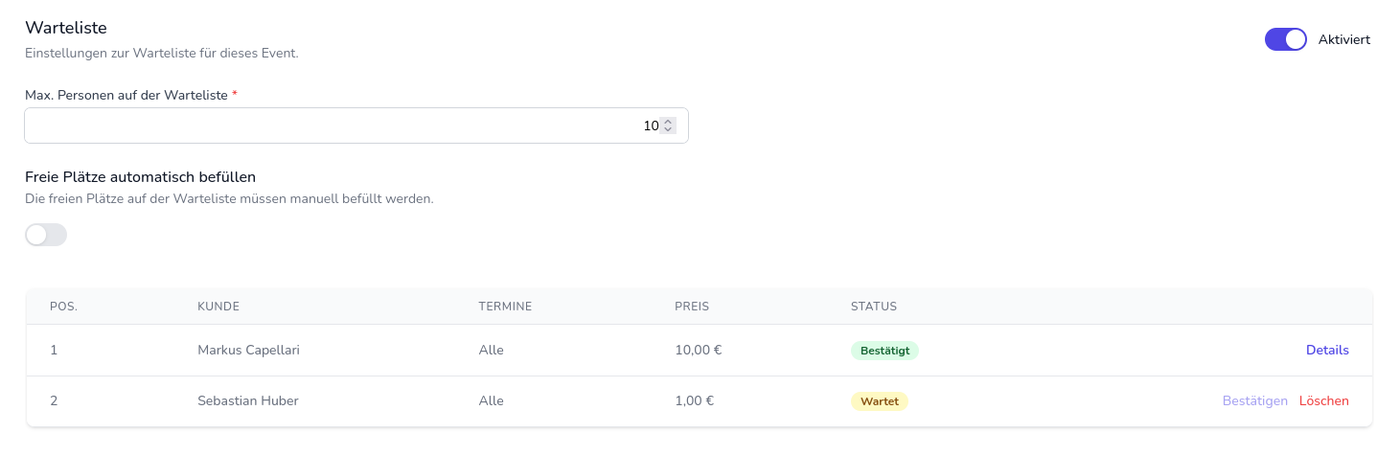
Task: Click the green Bestätigt status badge
Action: pyautogui.click(x=884, y=351)
